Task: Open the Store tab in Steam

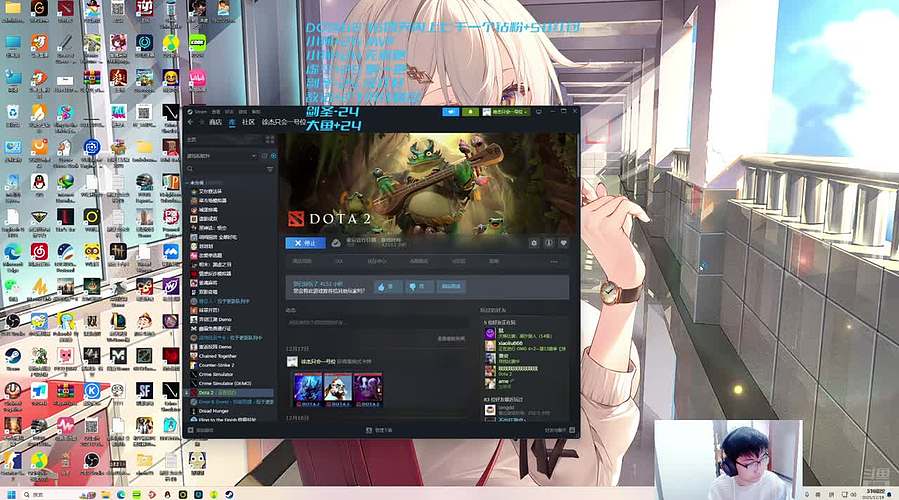Action: pyautogui.click(x=214, y=122)
